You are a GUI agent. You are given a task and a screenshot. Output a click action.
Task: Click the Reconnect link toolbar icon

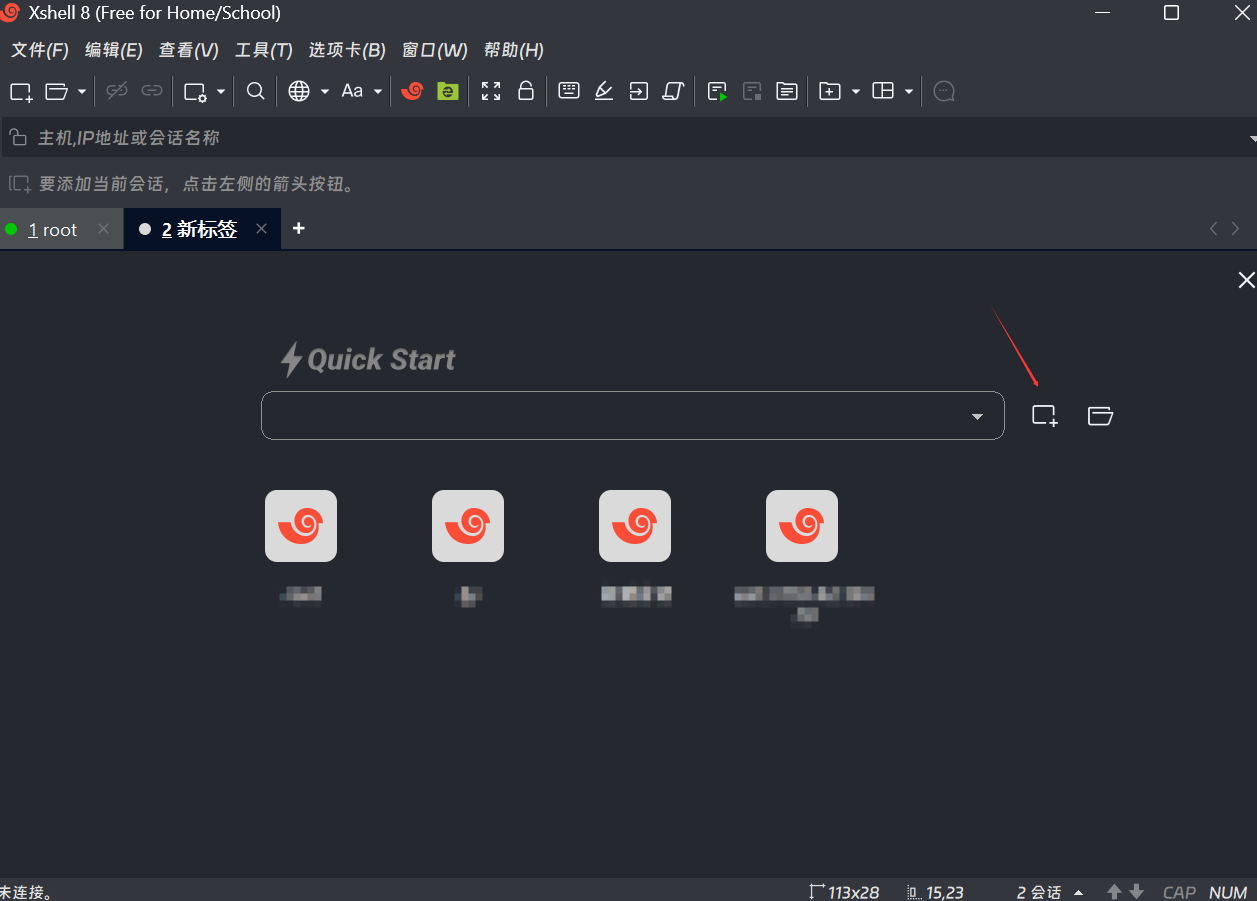pos(152,91)
